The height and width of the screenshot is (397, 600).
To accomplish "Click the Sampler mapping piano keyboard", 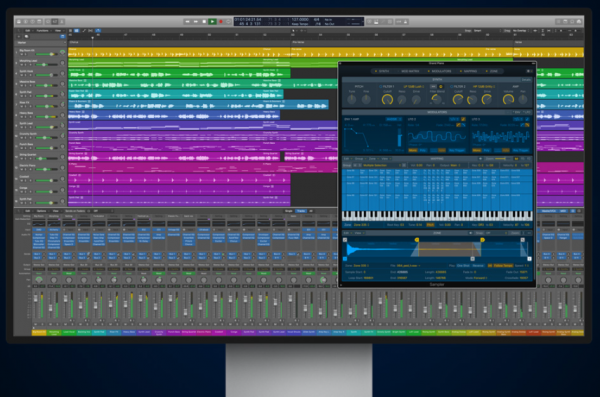I will pyautogui.click(x=437, y=216).
